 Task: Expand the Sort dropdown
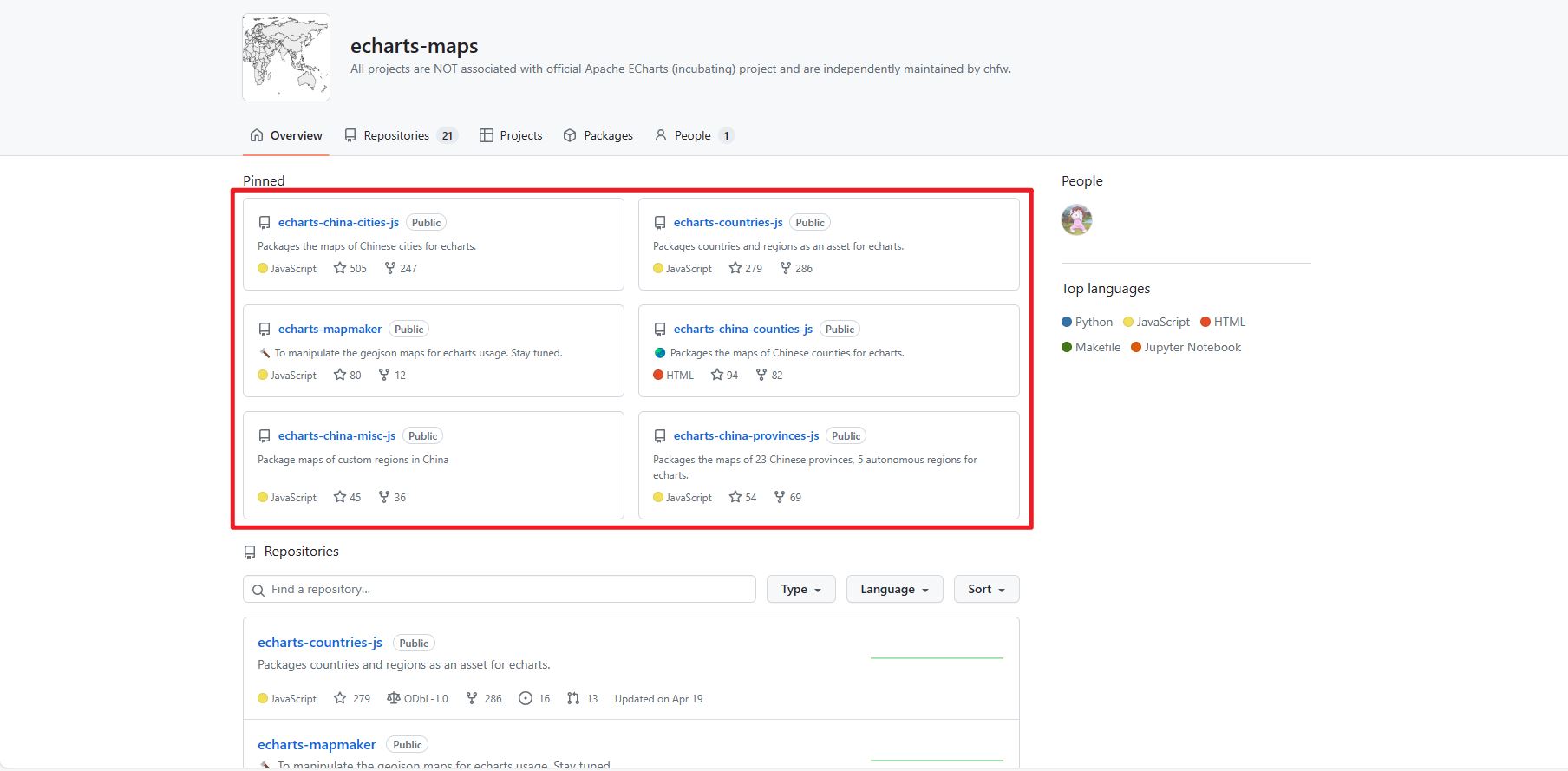(x=986, y=589)
